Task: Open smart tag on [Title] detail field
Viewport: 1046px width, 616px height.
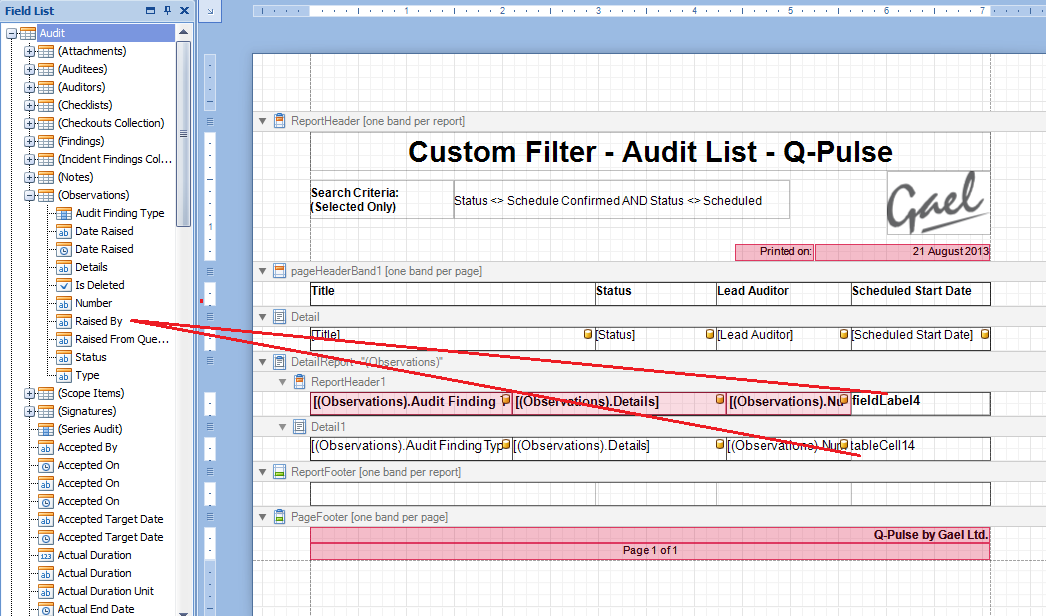Action: pos(588,334)
